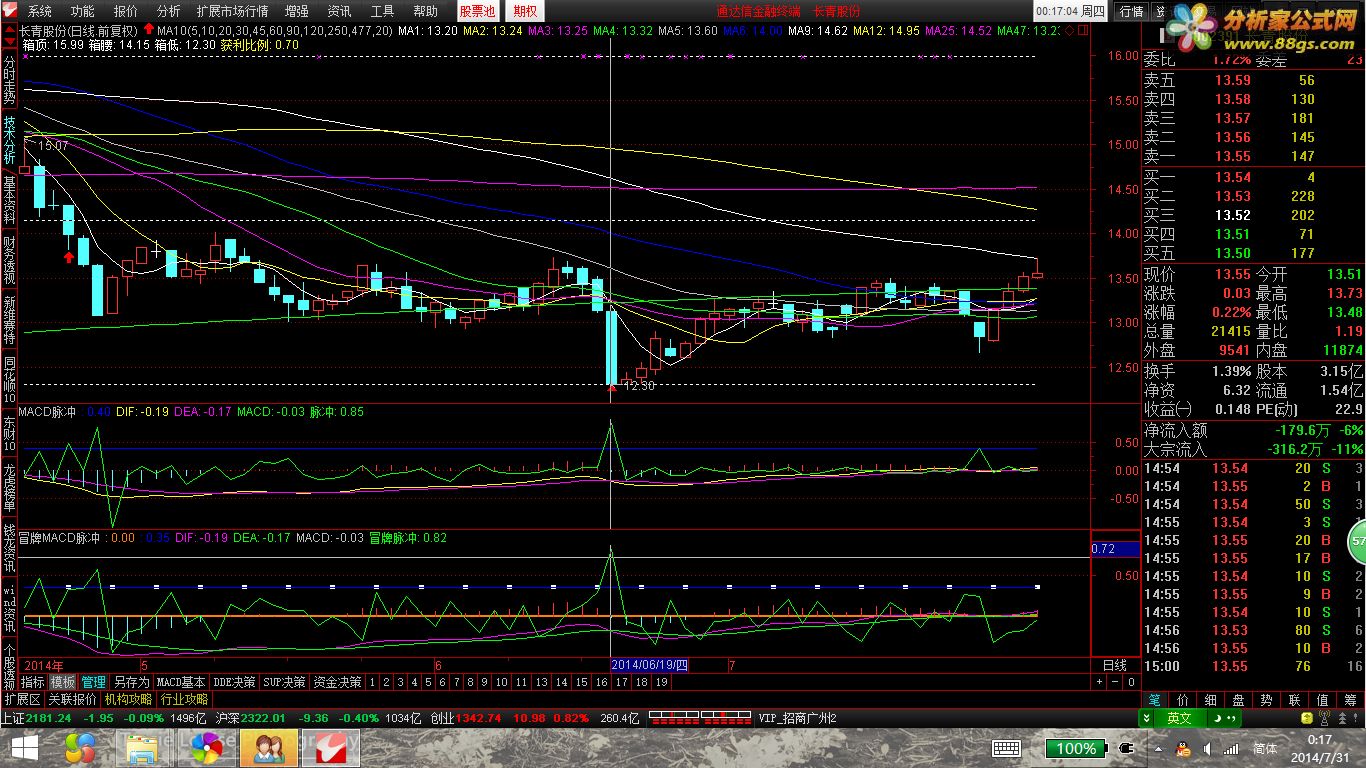Viewport: 1366px width, 768px height.
Task: Click the 管理 button below chart
Action: pos(93,682)
